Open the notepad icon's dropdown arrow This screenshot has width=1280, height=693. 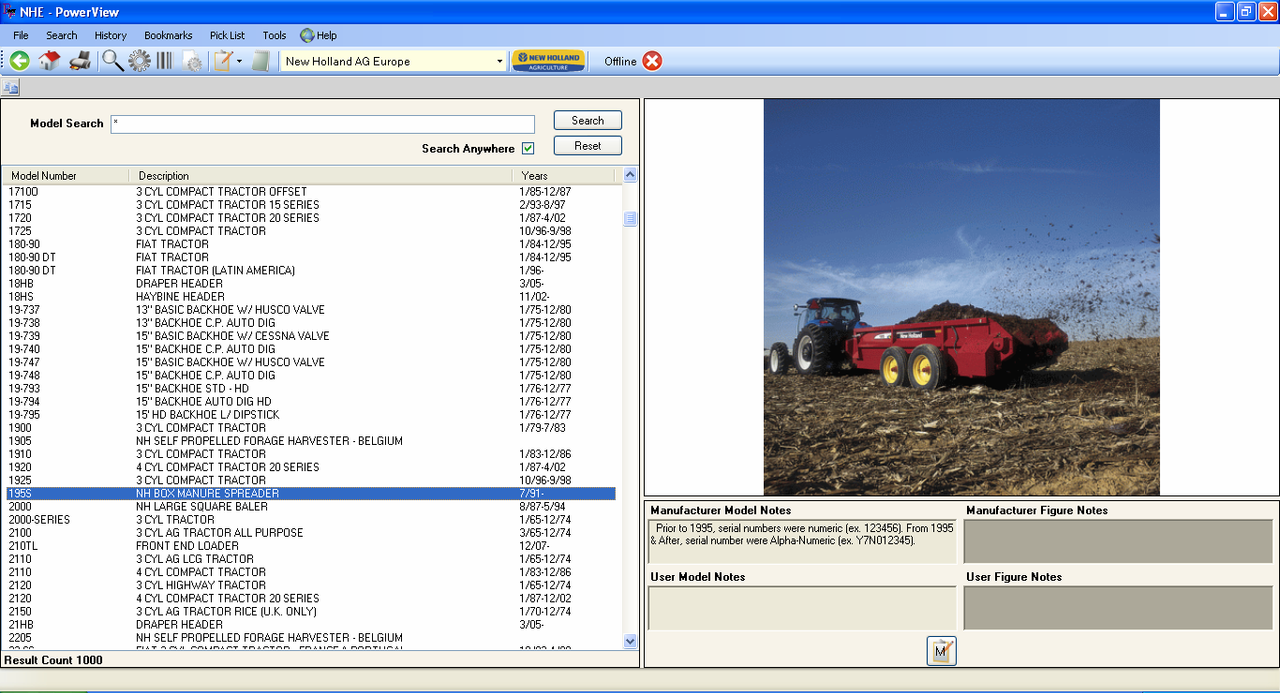point(240,62)
